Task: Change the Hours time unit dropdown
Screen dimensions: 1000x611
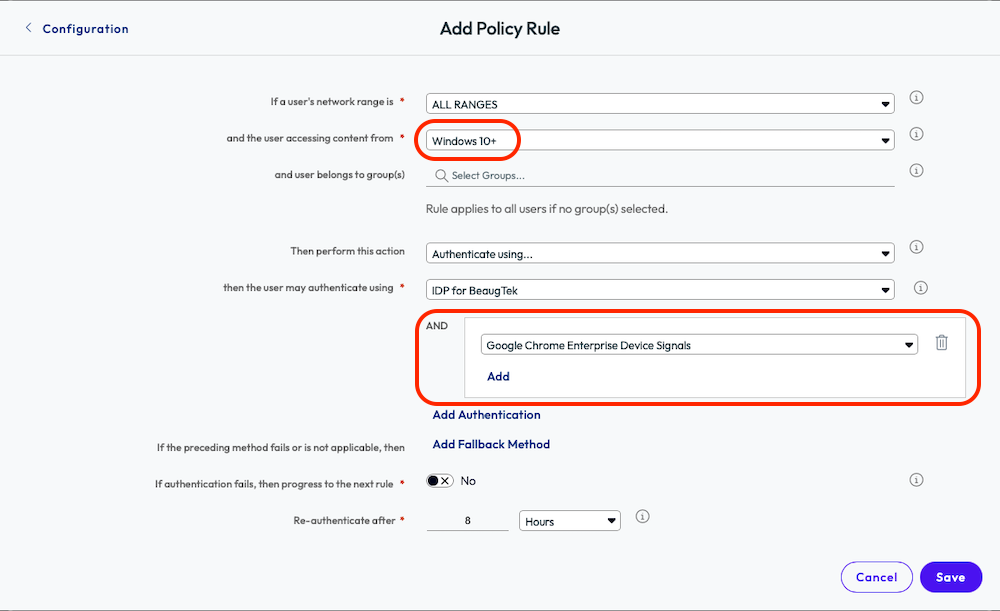Action: point(570,521)
